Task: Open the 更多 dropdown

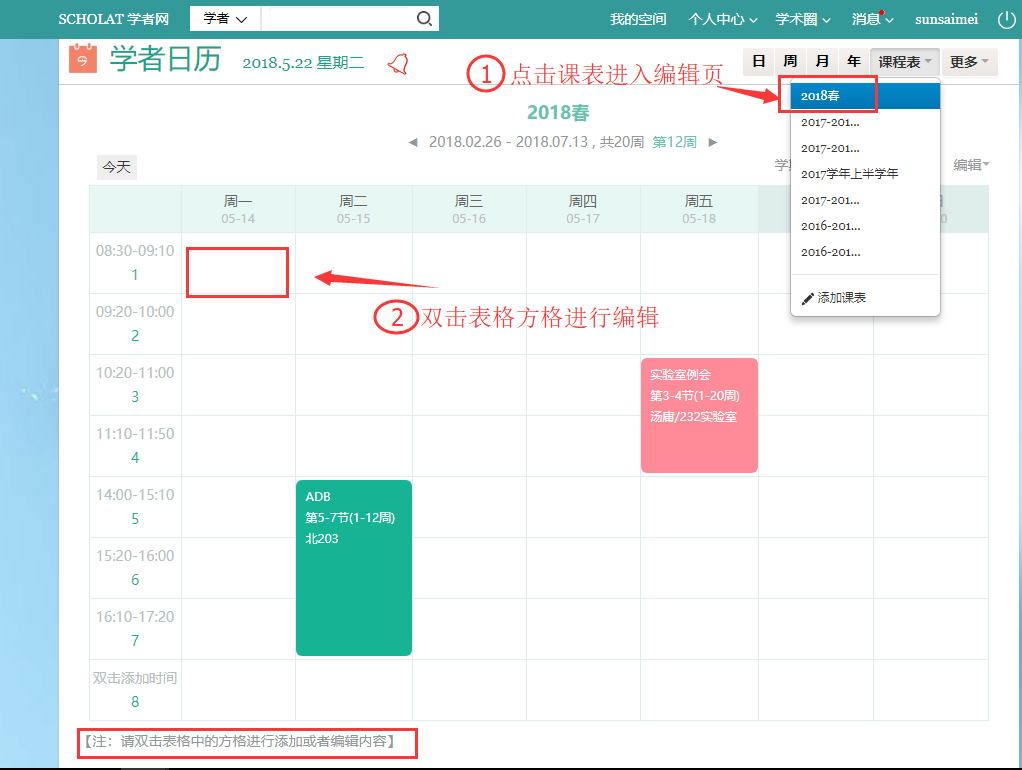Action: coord(969,62)
